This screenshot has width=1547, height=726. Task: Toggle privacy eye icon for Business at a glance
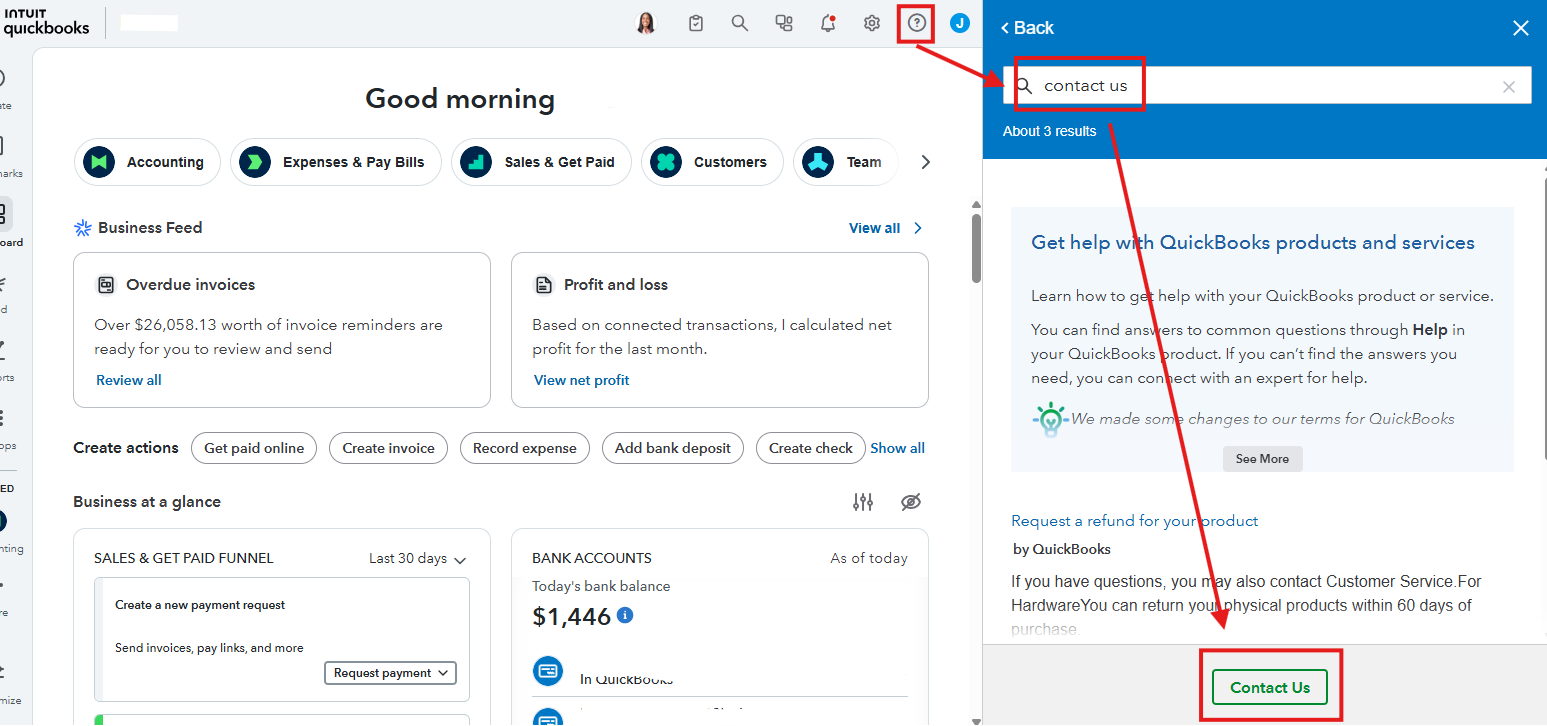point(910,502)
